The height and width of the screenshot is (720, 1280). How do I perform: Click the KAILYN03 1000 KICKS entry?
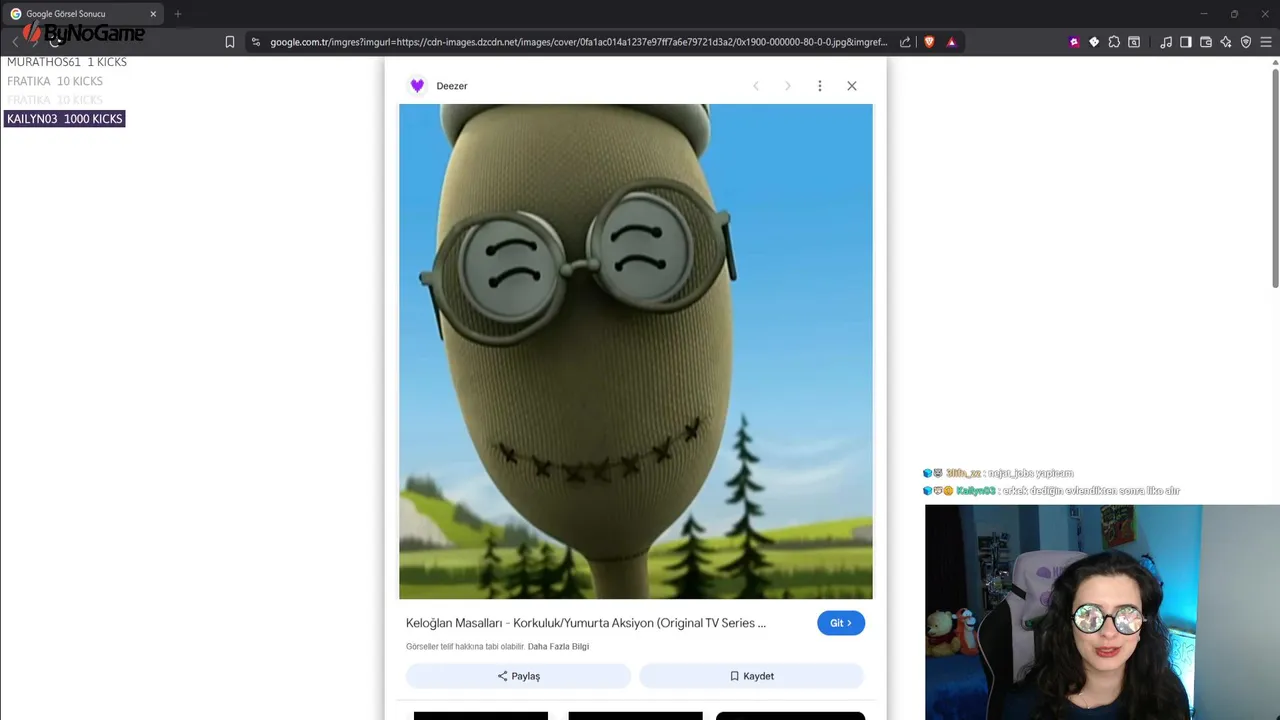tap(65, 119)
